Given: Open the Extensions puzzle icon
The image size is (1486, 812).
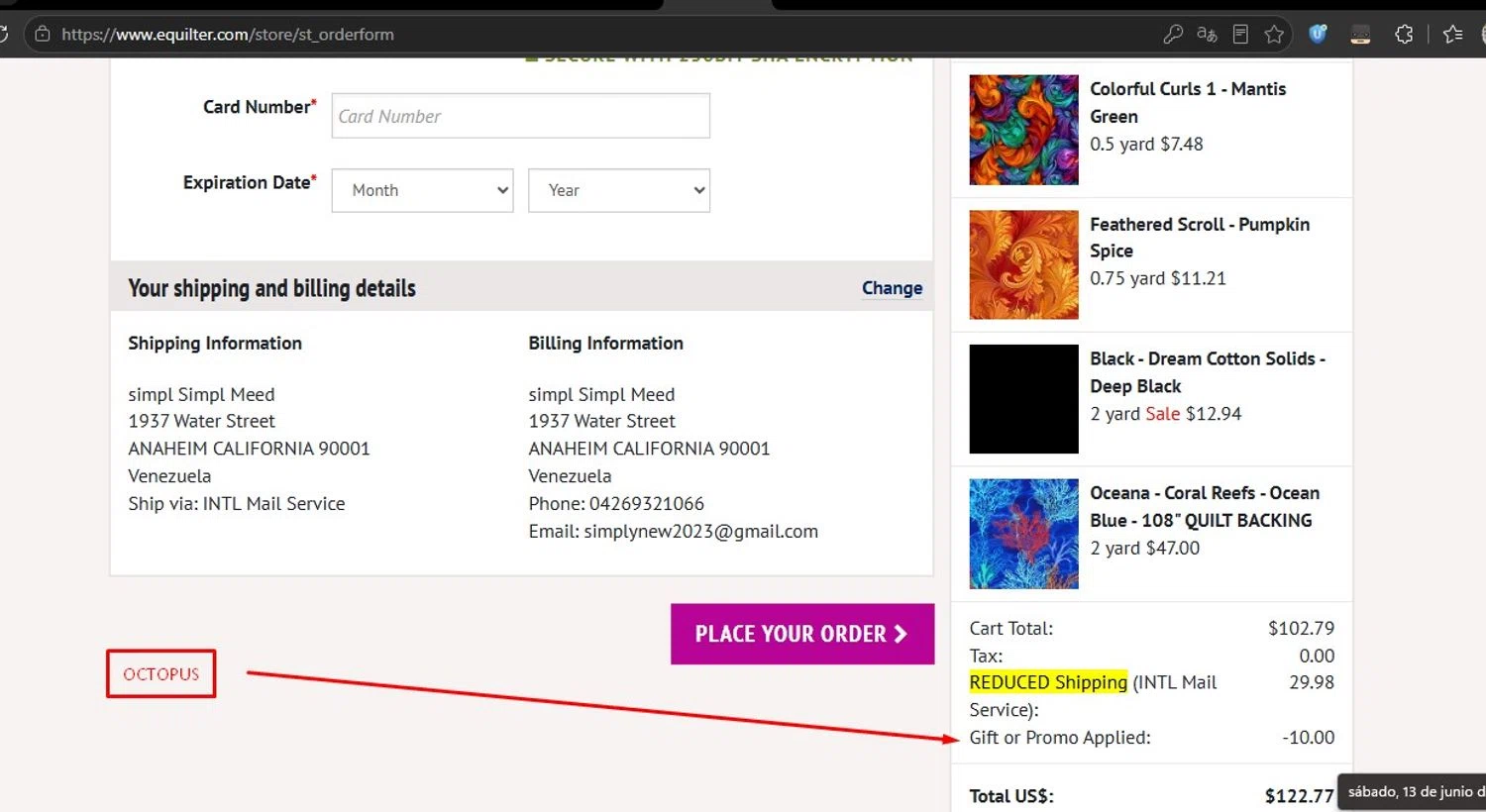Looking at the screenshot, I should [x=1404, y=35].
